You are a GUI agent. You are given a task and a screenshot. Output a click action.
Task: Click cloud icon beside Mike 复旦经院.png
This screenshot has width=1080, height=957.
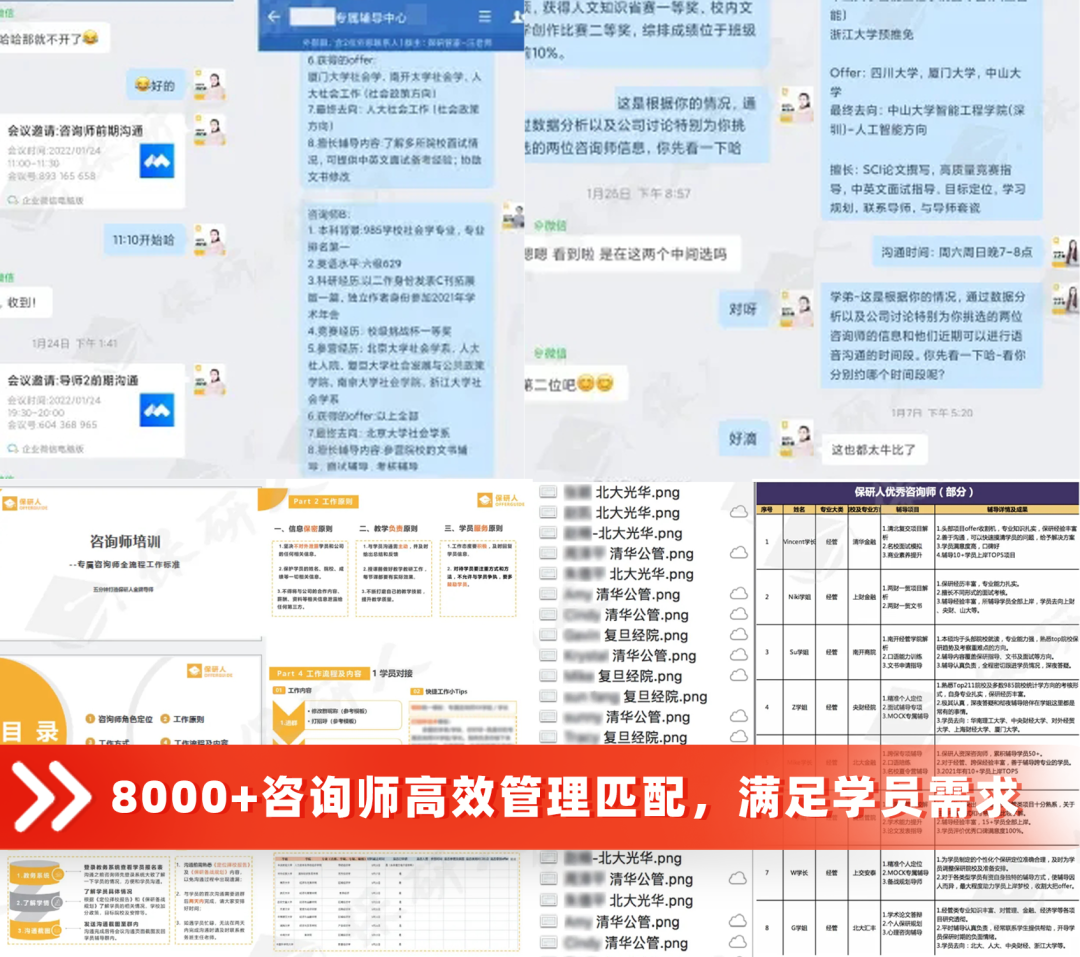pyautogui.click(x=738, y=675)
